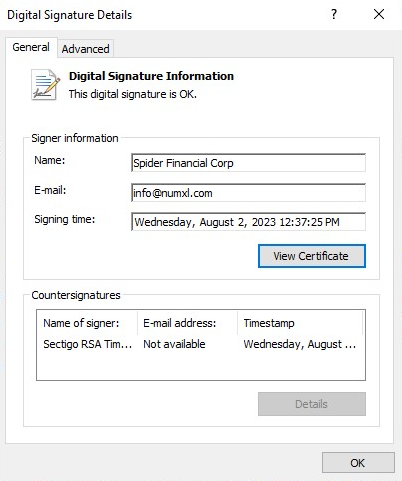Select the General tab
Viewport: 402px width, 481px height.
coord(31,47)
